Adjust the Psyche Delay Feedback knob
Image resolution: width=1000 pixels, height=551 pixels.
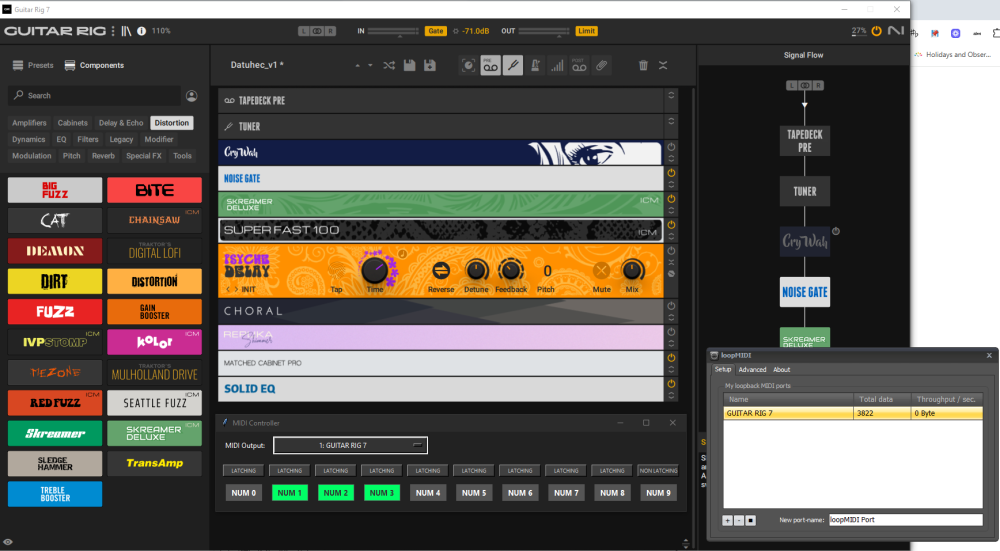click(510, 270)
